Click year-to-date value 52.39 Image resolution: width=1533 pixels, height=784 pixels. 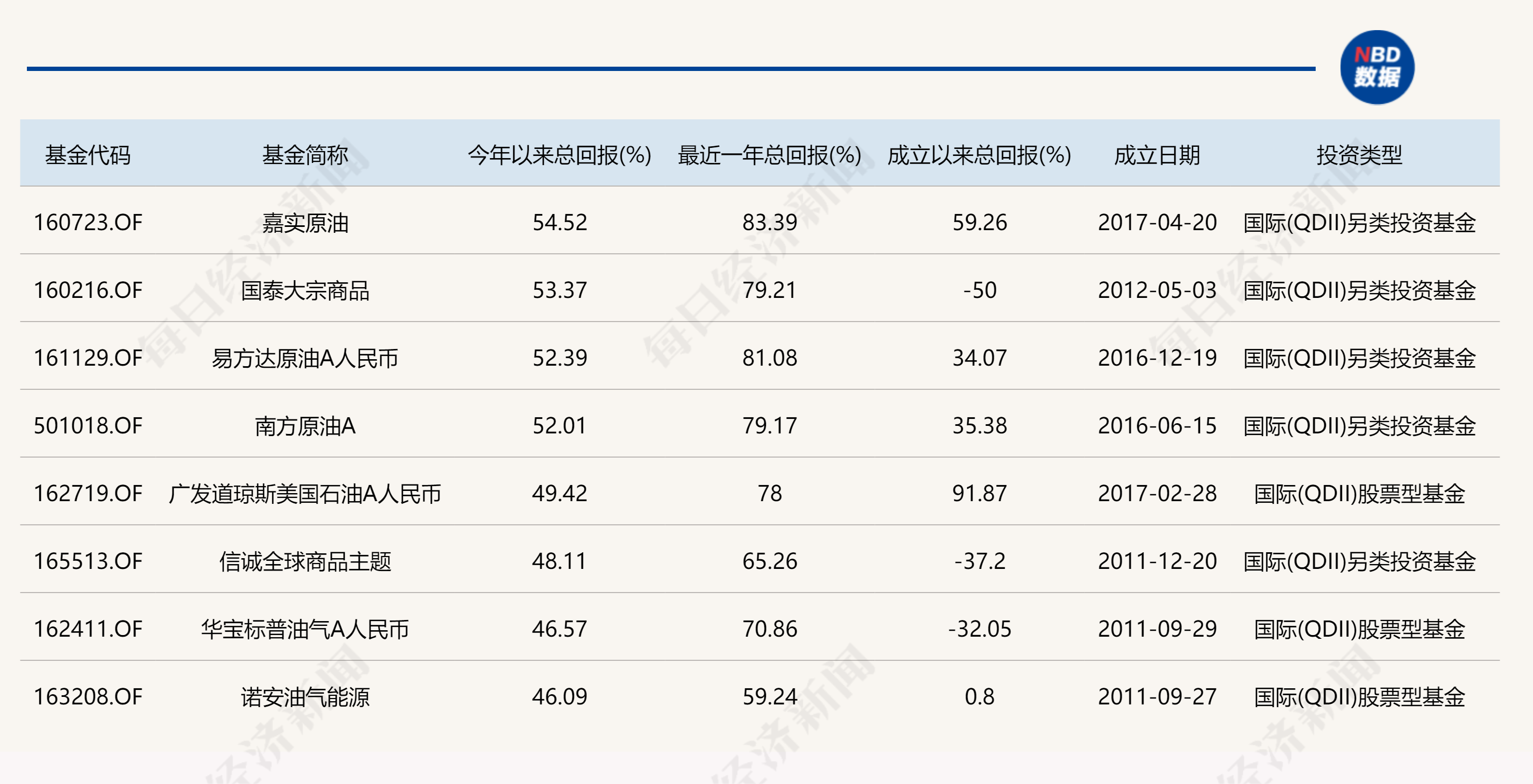click(559, 358)
